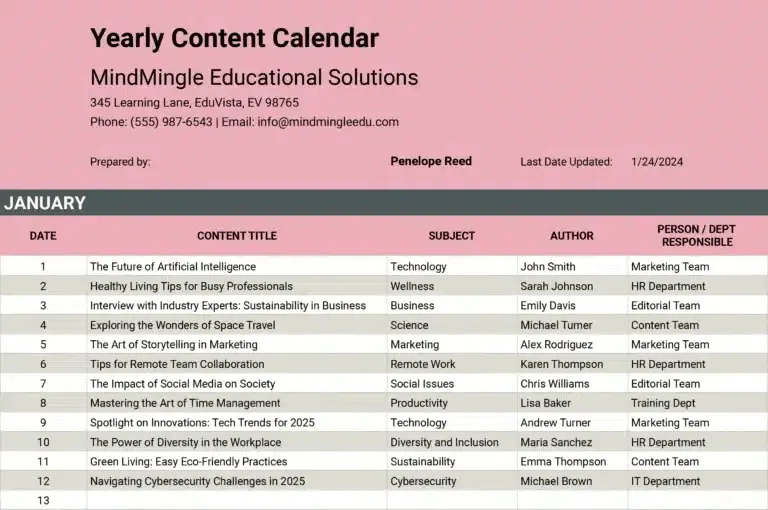Select the CONTENT TITLE column header
Viewport: 768px width, 510px height.
[237, 236]
